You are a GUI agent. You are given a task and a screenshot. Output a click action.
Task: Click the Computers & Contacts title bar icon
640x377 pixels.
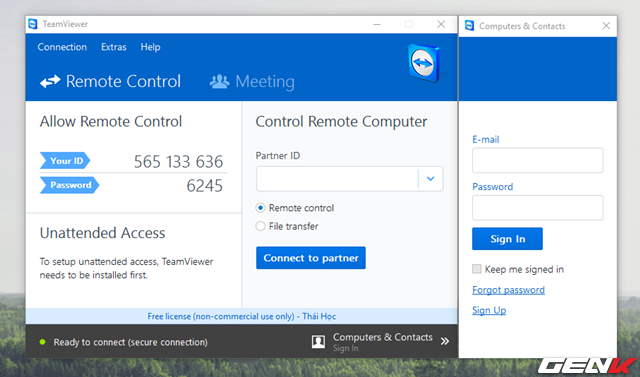pos(469,26)
